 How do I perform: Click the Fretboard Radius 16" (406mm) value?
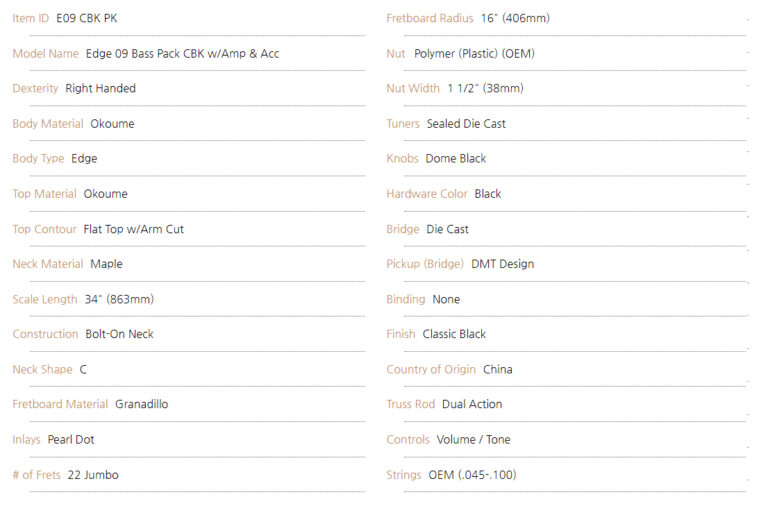point(515,19)
